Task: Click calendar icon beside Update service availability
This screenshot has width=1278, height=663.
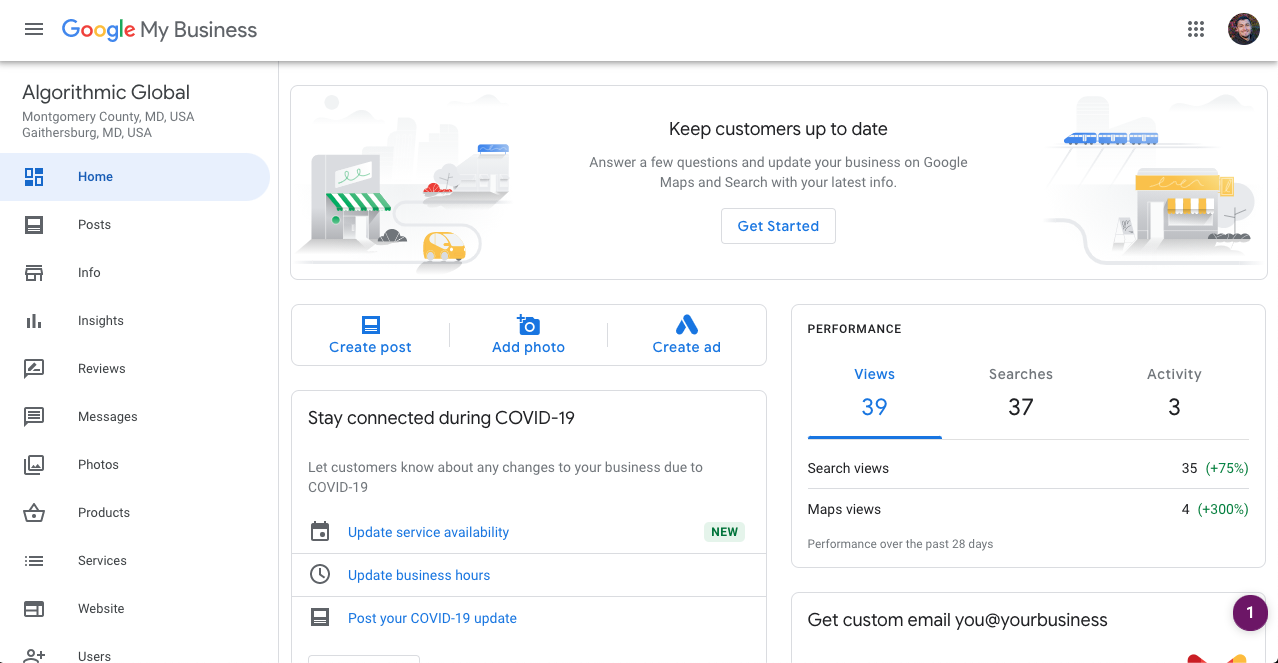Action: [x=320, y=532]
